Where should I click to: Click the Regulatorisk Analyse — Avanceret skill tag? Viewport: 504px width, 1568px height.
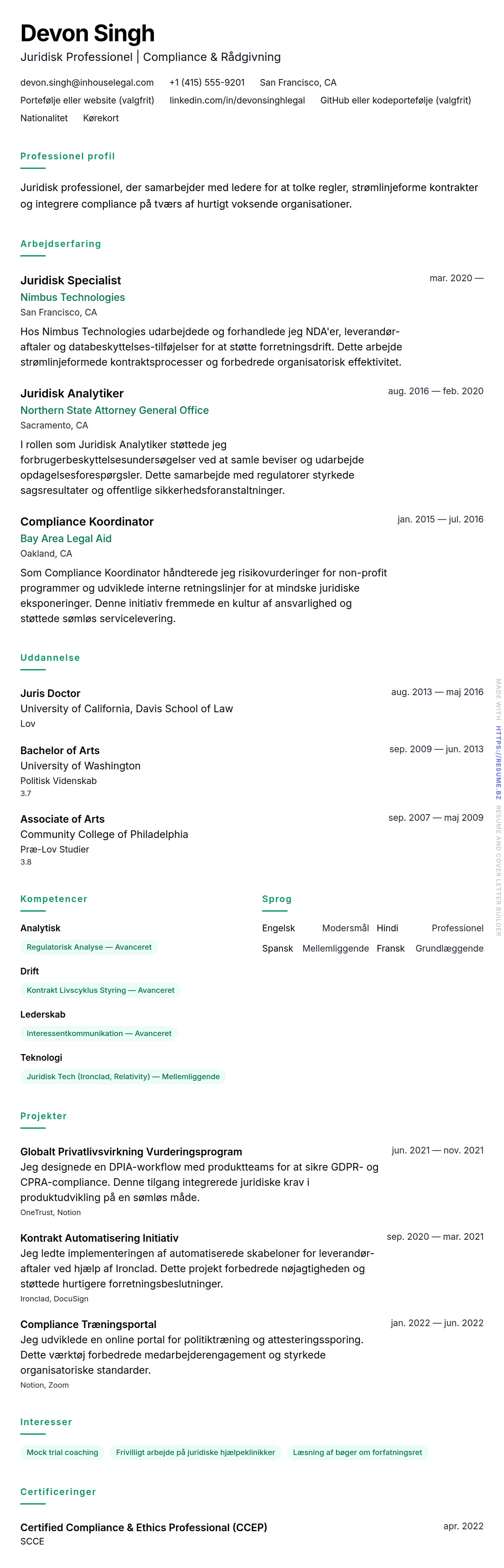[x=89, y=947]
